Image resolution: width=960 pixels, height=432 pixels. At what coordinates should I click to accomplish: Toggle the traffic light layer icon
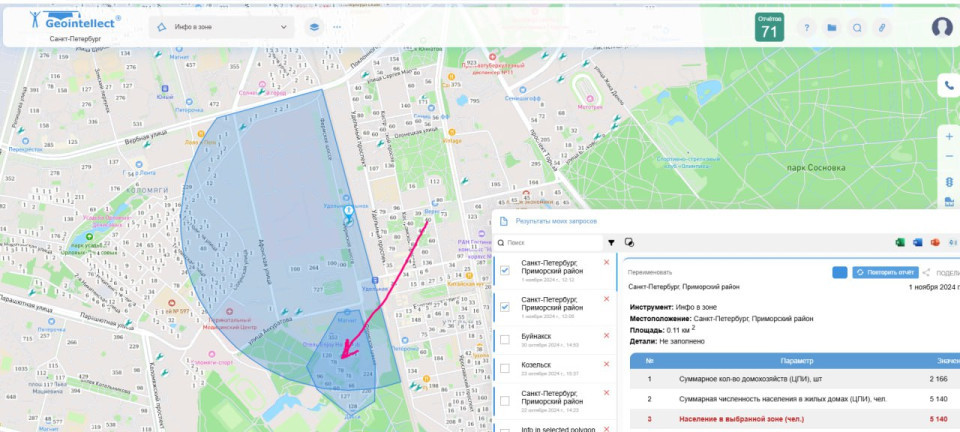(949, 182)
